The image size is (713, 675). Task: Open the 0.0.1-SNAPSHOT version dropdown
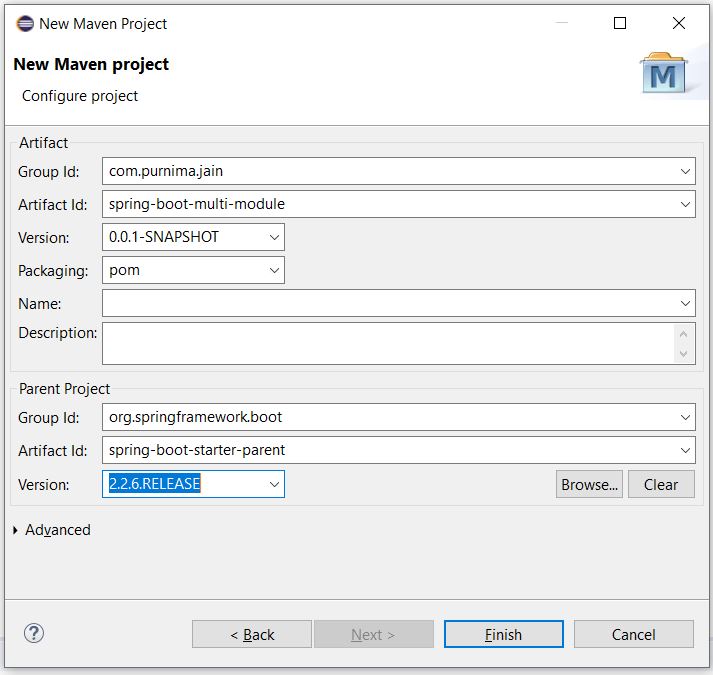point(274,237)
